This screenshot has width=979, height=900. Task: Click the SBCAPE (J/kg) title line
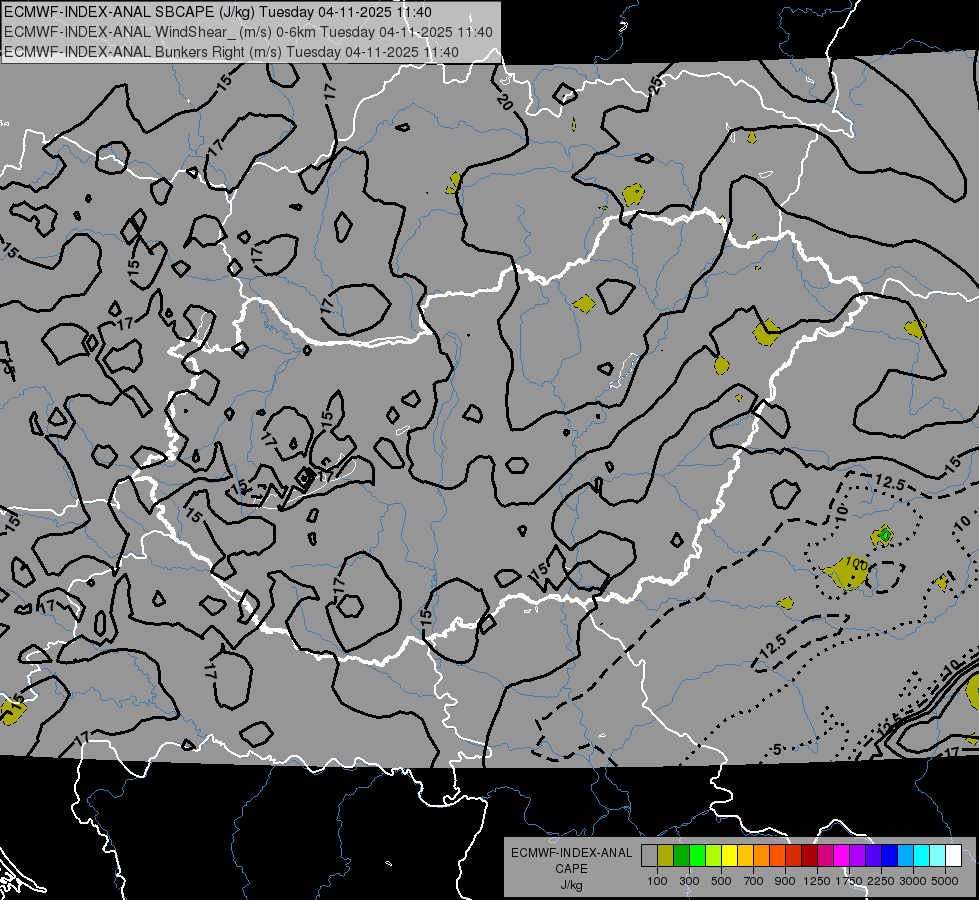217,12
